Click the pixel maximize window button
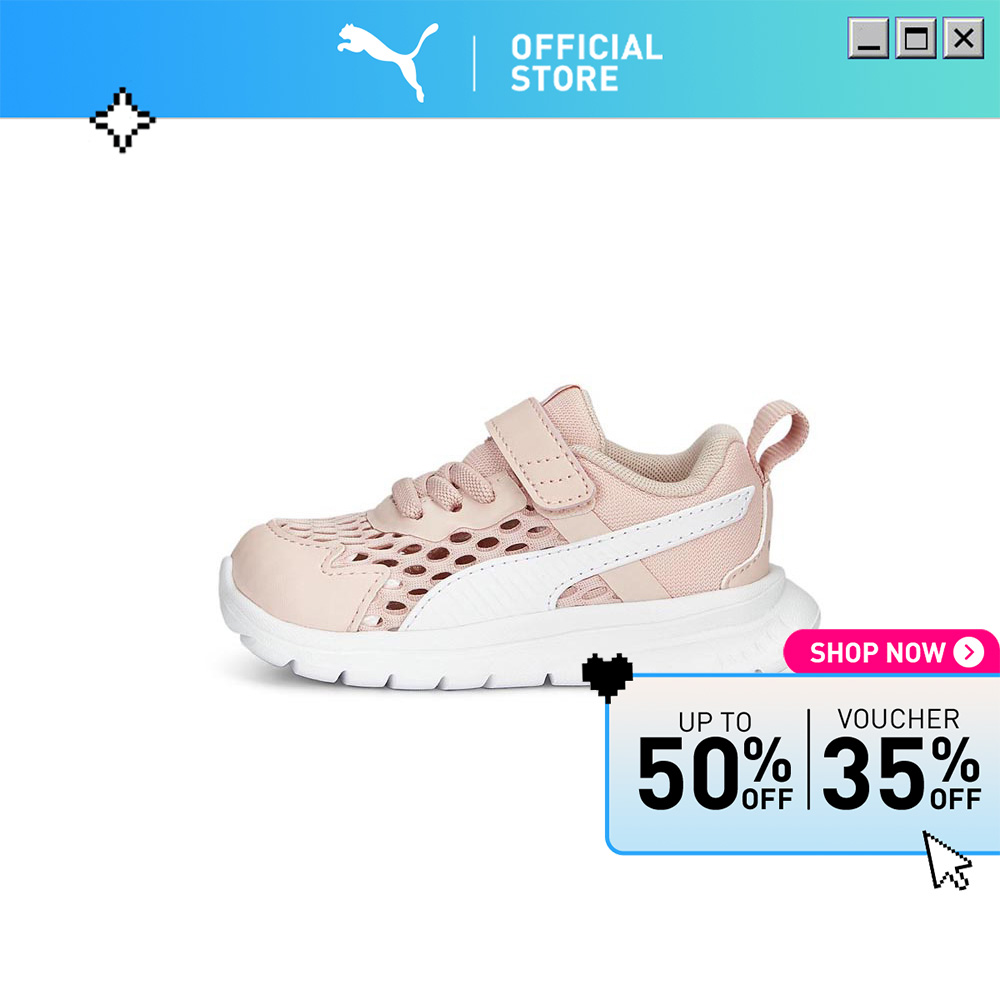The width and height of the screenshot is (1000, 1000). 916,38
